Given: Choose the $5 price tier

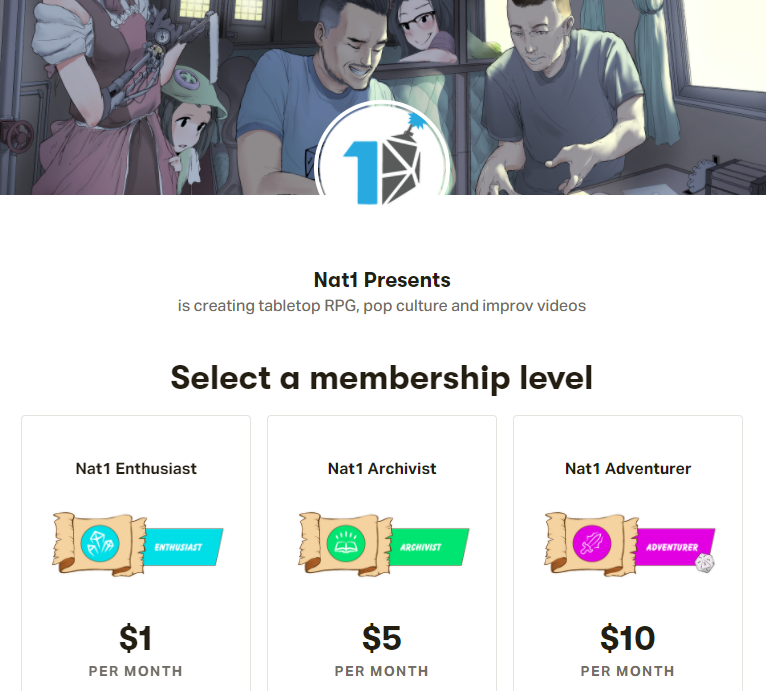Looking at the screenshot, I should point(382,637).
